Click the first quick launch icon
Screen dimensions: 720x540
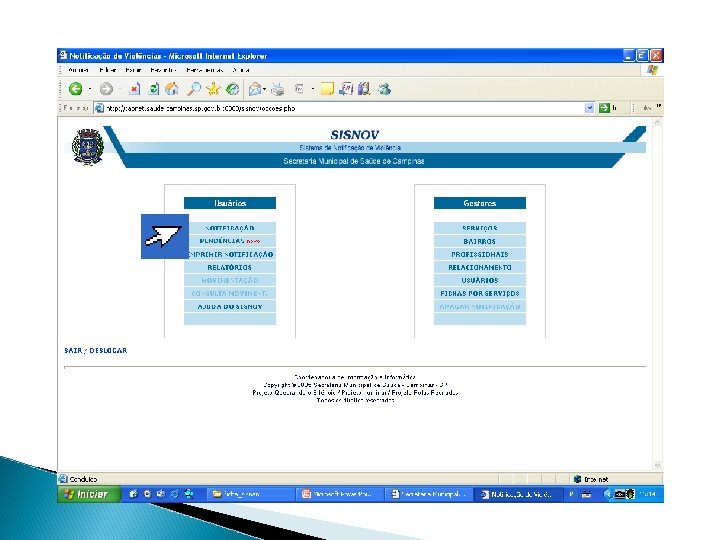pyautogui.click(x=133, y=494)
